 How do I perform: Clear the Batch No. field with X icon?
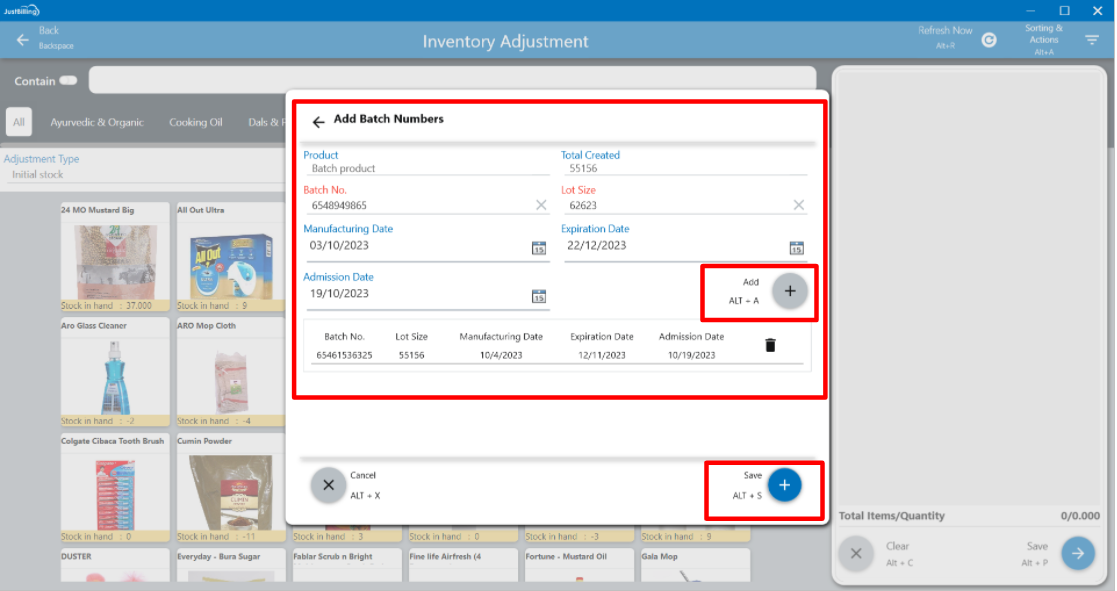point(541,205)
